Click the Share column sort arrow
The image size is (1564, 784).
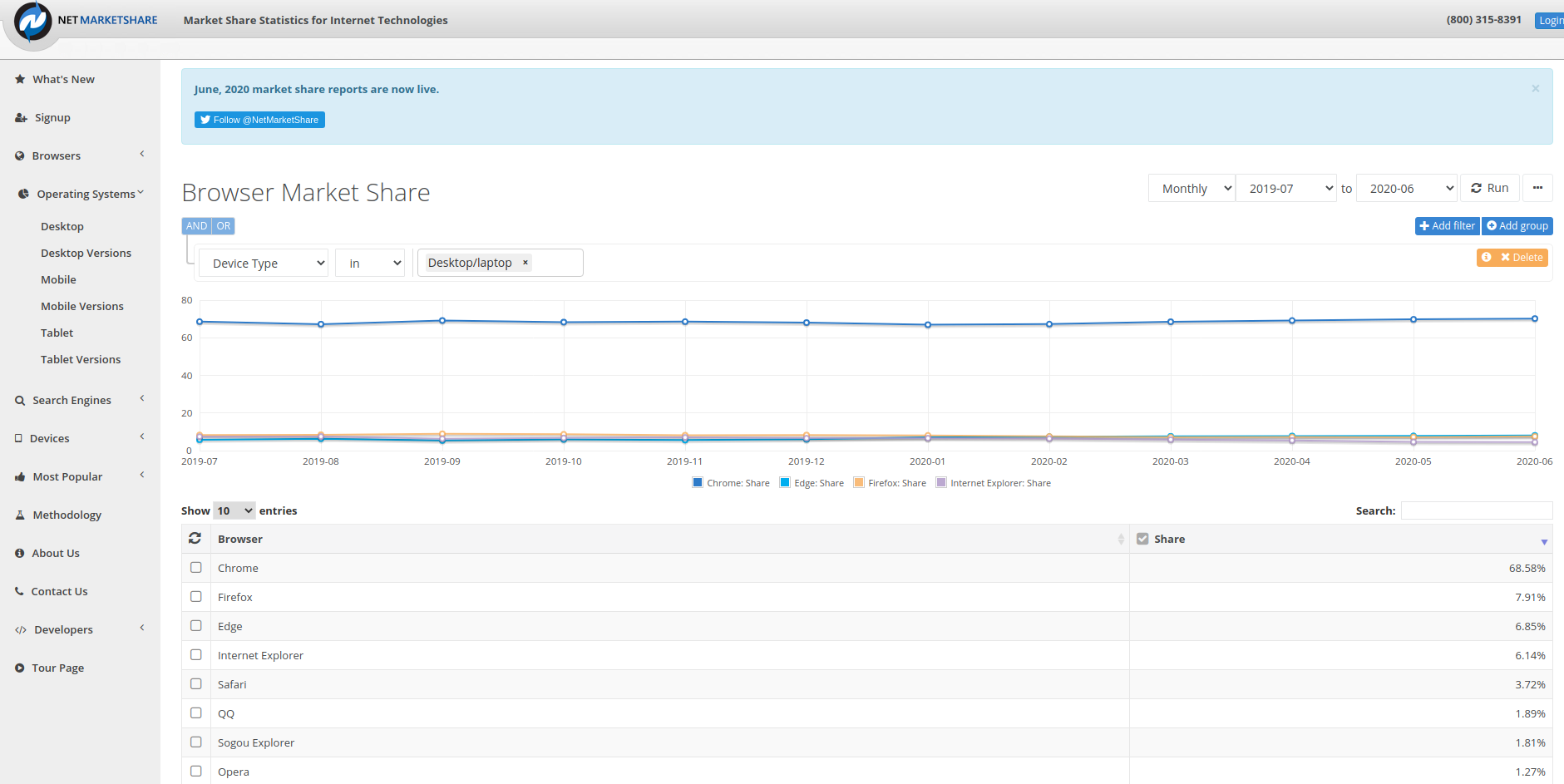pos(1544,541)
